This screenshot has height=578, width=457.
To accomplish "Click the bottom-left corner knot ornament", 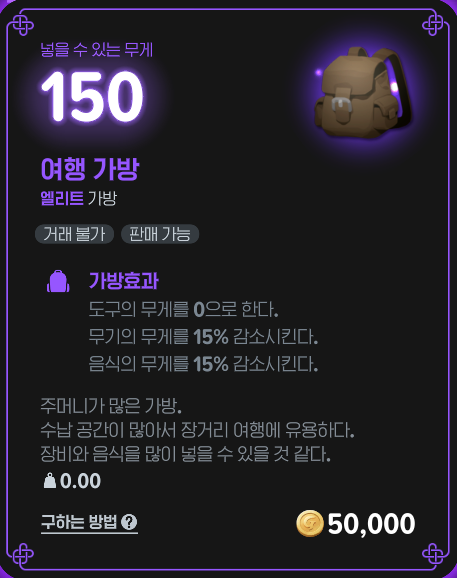I will (x=22, y=554).
